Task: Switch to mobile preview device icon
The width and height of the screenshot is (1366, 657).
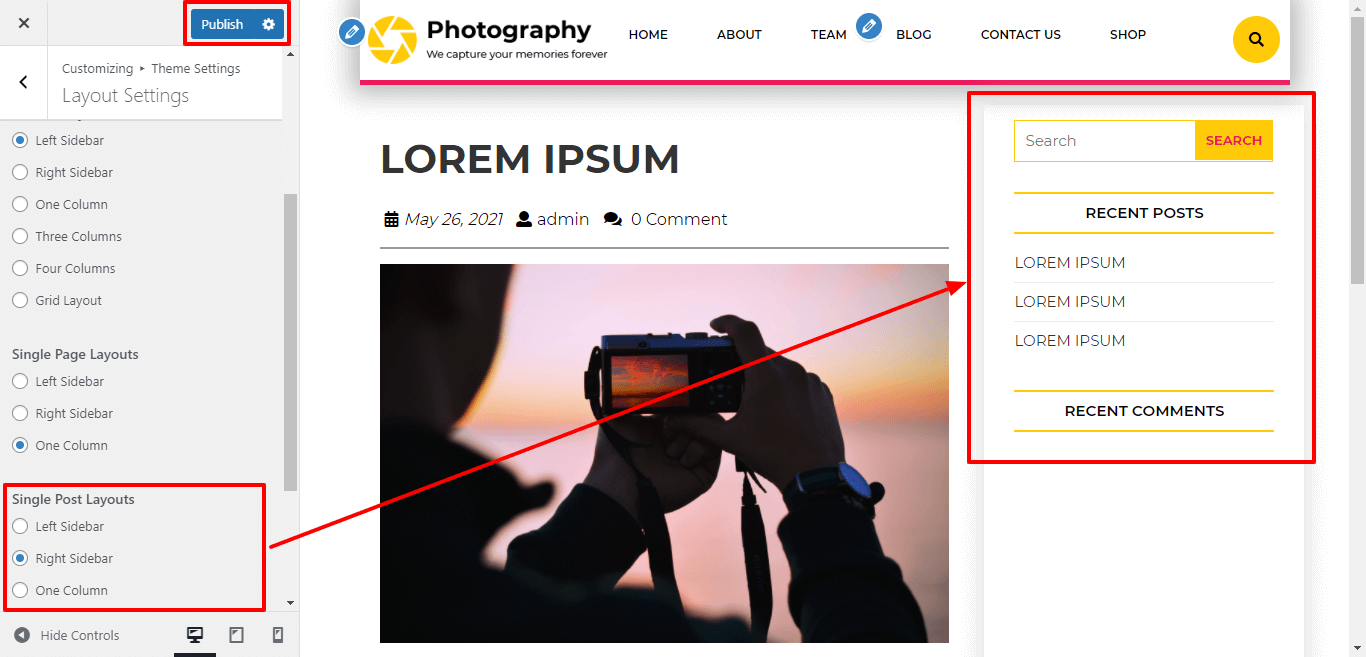Action: (278, 635)
